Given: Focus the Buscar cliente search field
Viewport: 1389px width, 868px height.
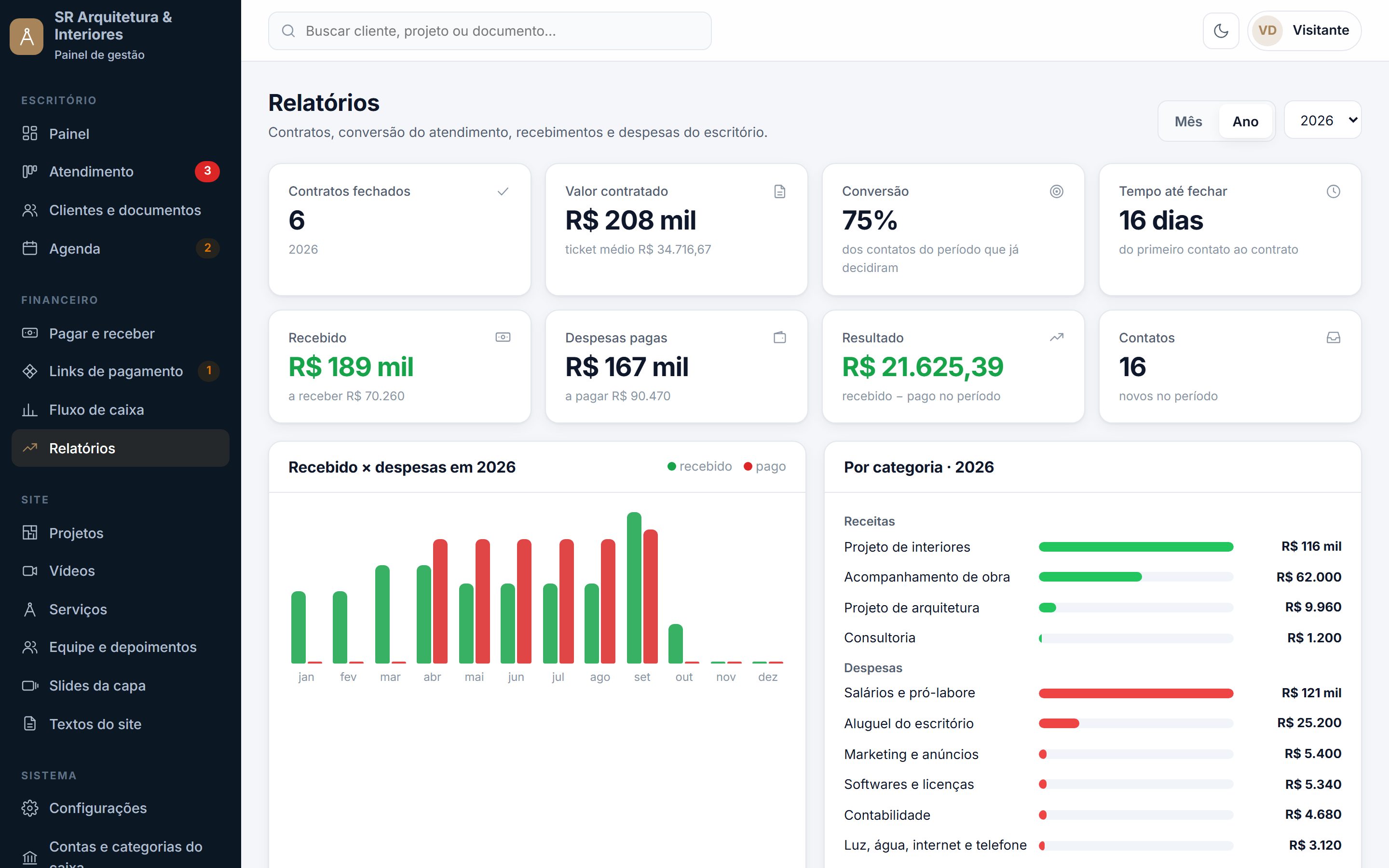Looking at the screenshot, I should pos(490,30).
